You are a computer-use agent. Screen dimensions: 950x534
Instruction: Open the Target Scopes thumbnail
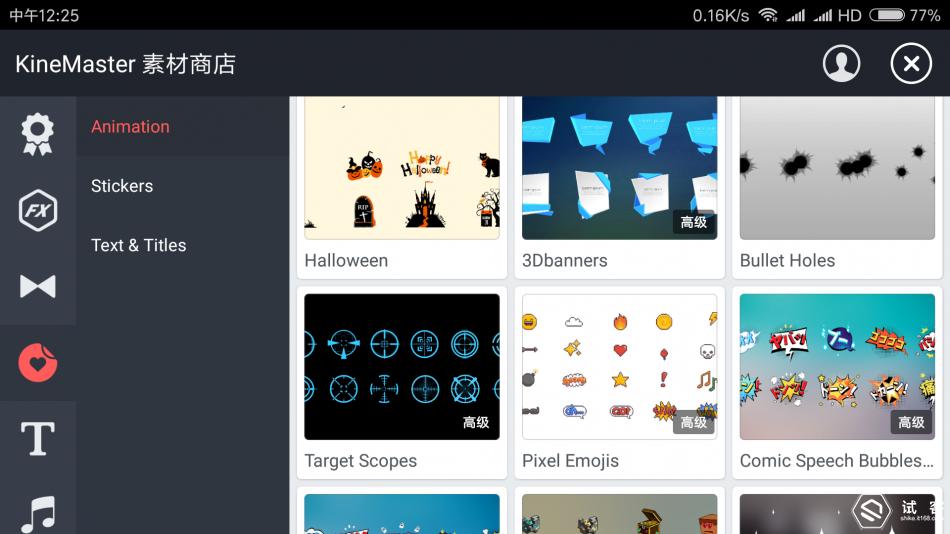point(402,367)
